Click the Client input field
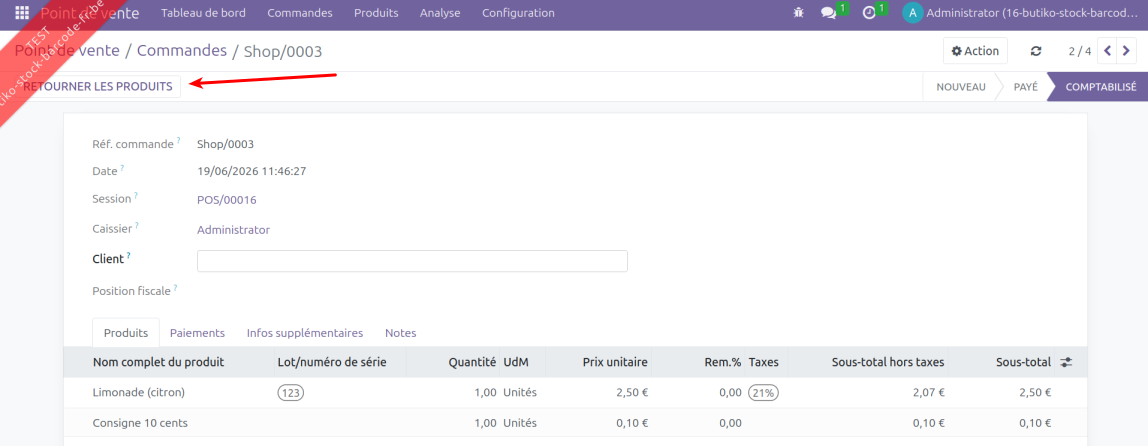Image resolution: width=1148 pixels, height=446 pixels. pos(412,261)
